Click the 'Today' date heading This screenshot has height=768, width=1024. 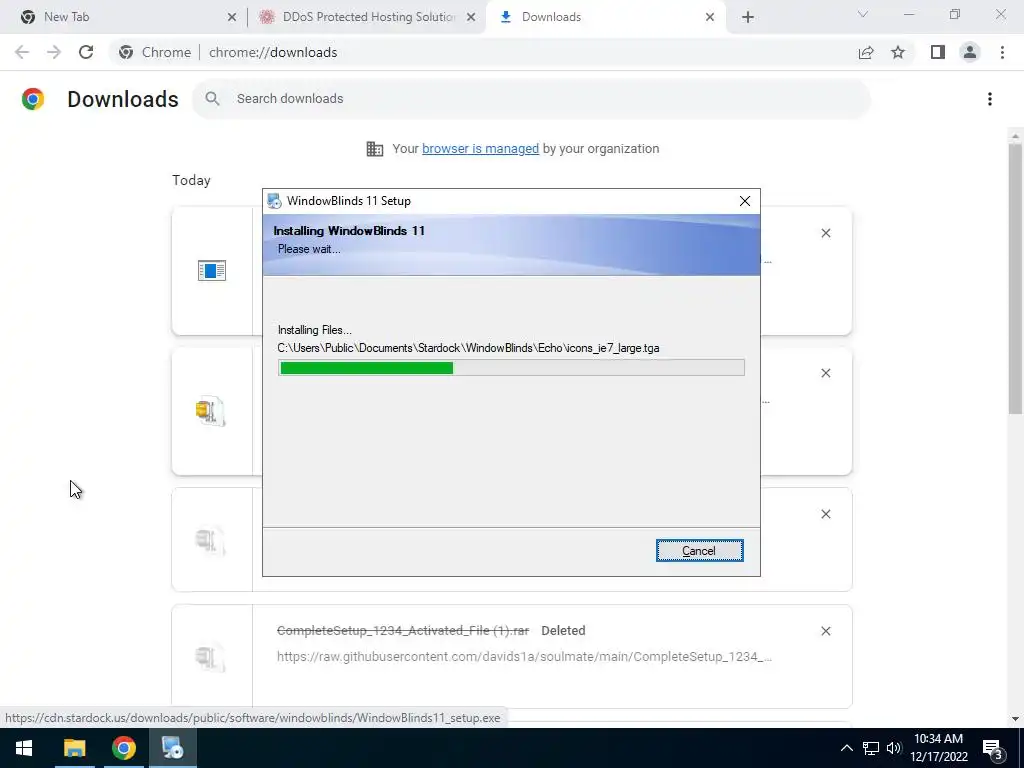click(x=191, y=180)
